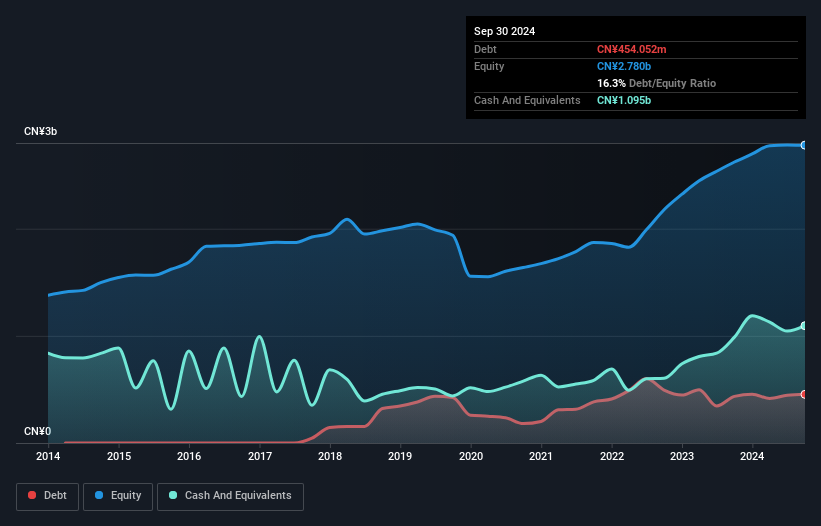
Task: Click the 2022 x-axis label
Action: (612, 456)
